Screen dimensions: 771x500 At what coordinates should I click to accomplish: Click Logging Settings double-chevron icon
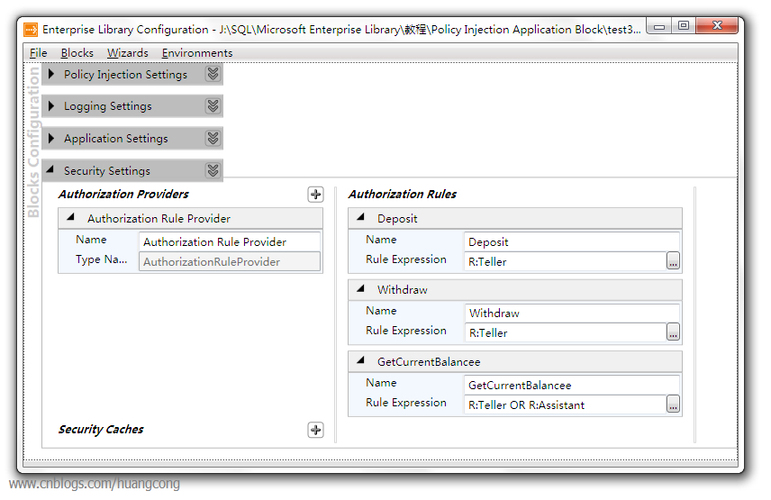click(x=213, y=106)
